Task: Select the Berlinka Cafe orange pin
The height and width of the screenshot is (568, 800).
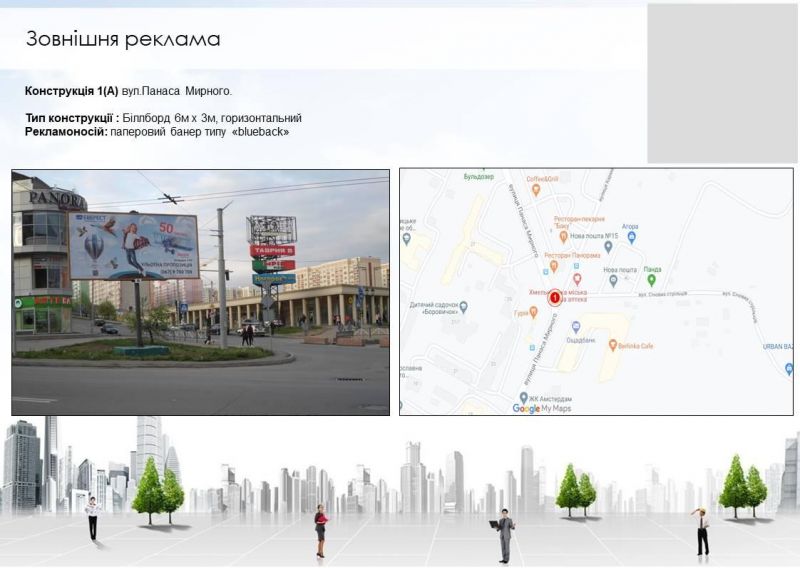Action: click(613, 345)
